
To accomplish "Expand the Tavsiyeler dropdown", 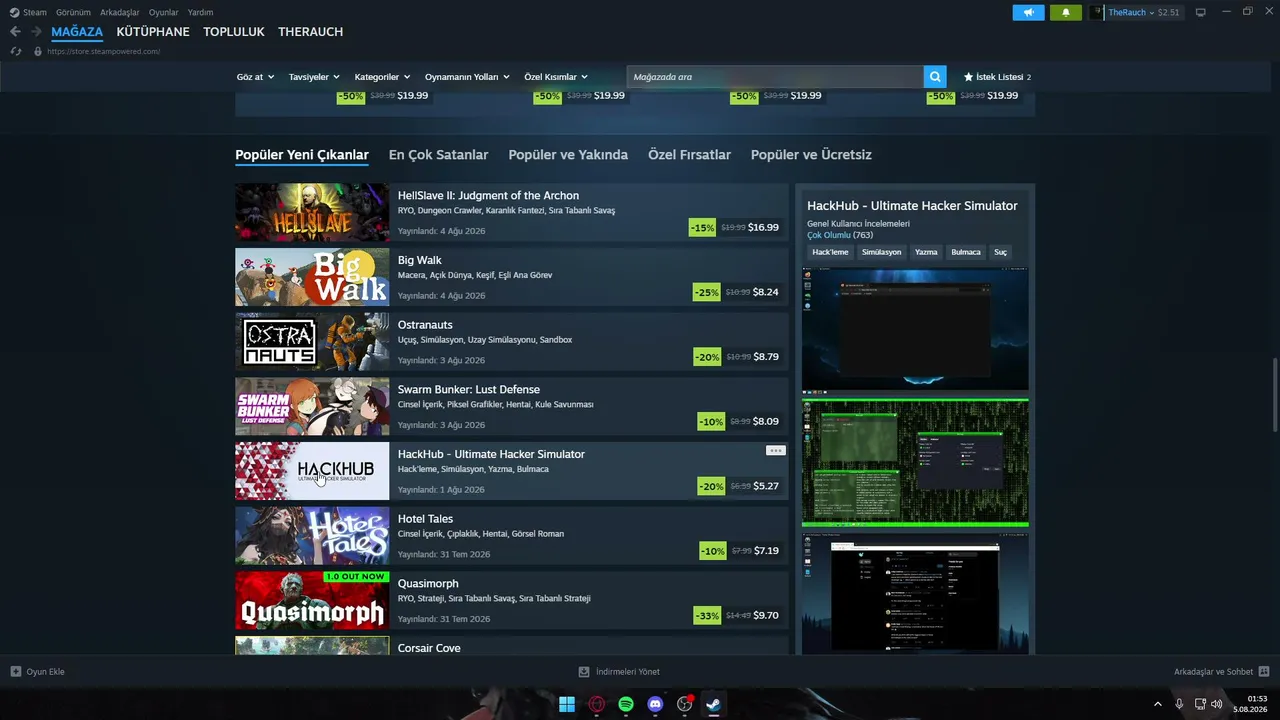I will 314,77.
